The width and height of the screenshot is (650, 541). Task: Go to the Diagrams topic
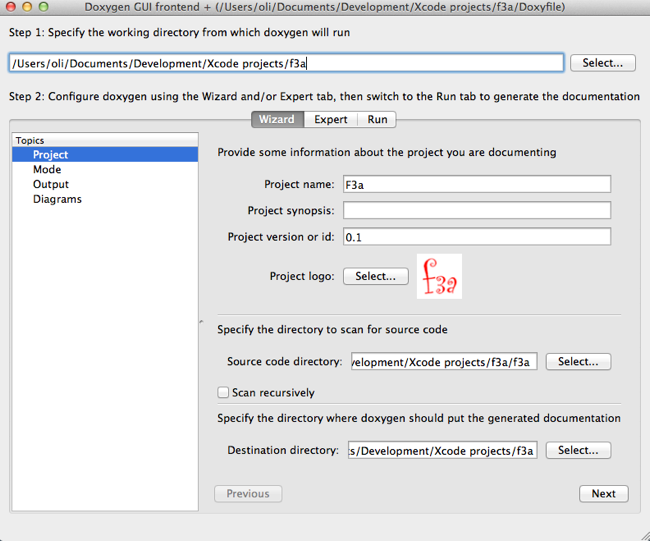click(x=57, y=199)
